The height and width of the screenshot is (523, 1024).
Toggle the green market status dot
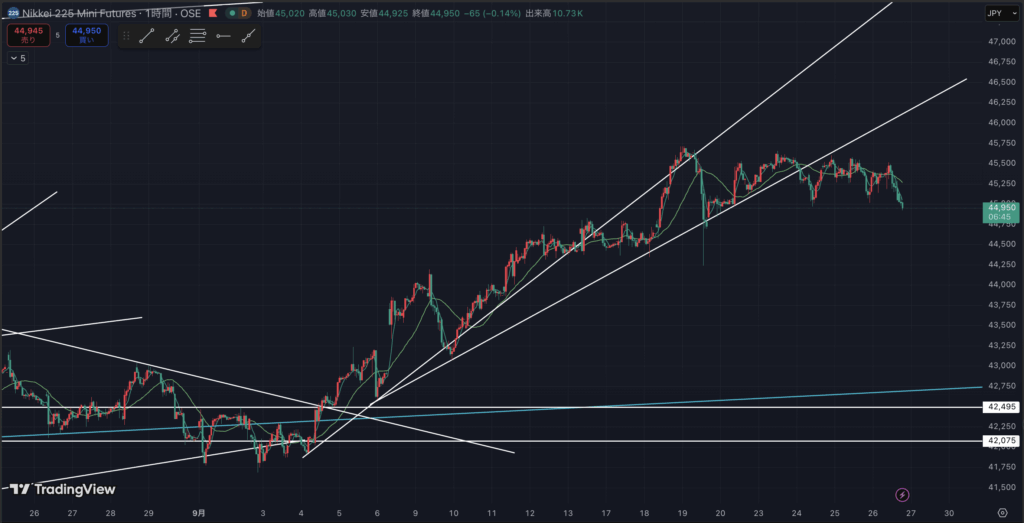pyautogui.click(x=232, y=14)
